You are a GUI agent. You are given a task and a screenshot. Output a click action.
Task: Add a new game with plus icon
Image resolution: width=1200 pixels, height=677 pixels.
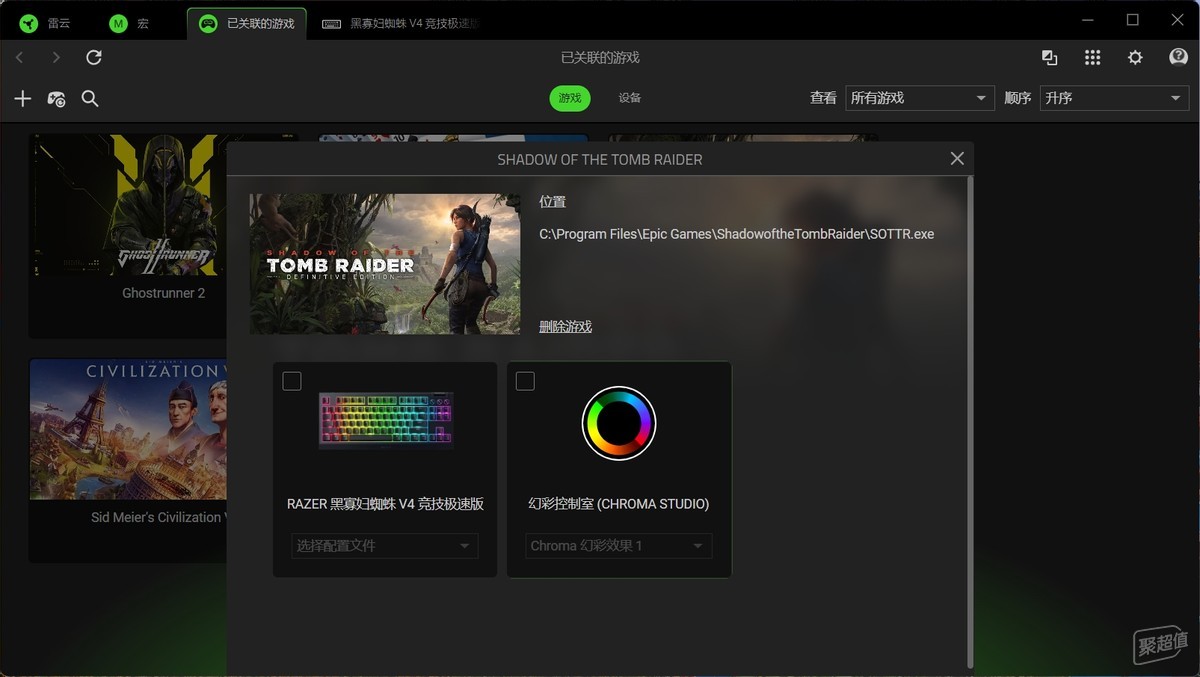point(23,98)
